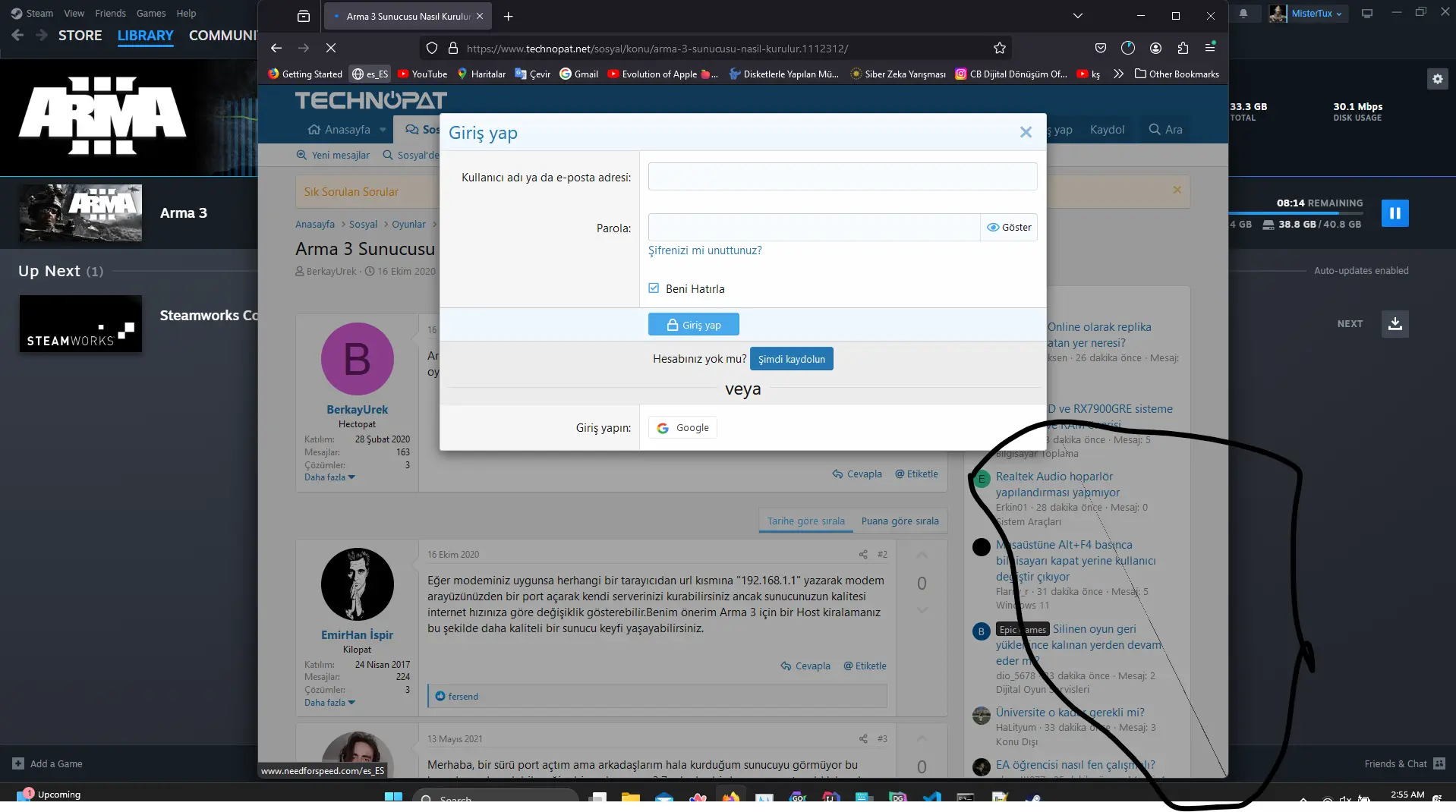The width and height of the screenshot is (1456, 812).
Task: Share post #2 icon
Action: click(863, 555)
